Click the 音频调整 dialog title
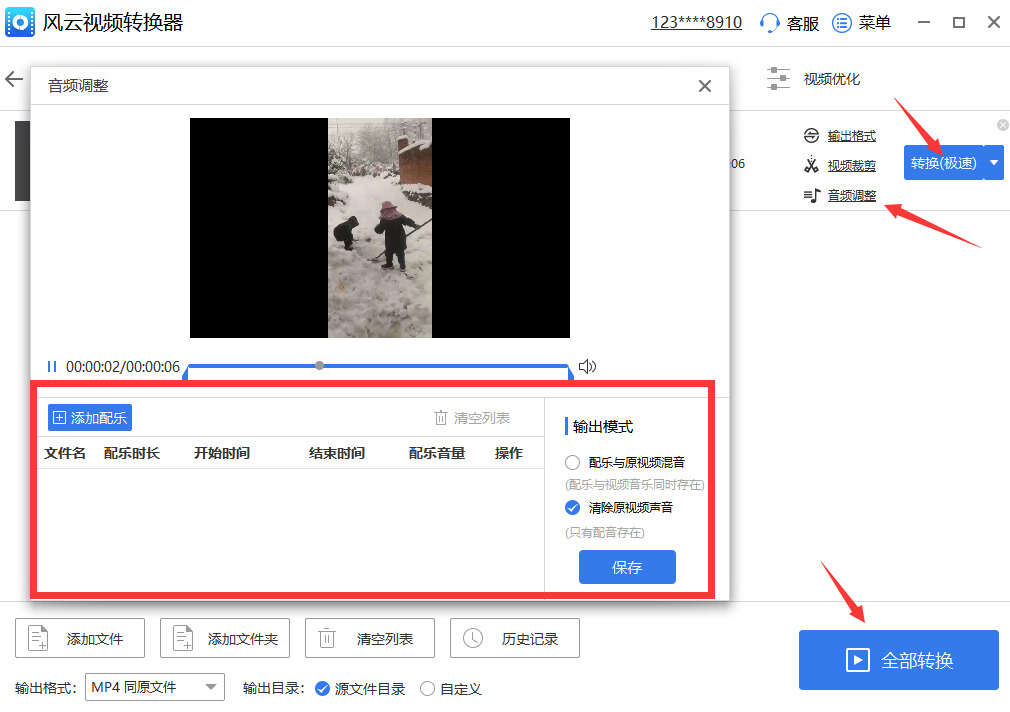This screenshot has width=1010, height=712. point(78,86)
